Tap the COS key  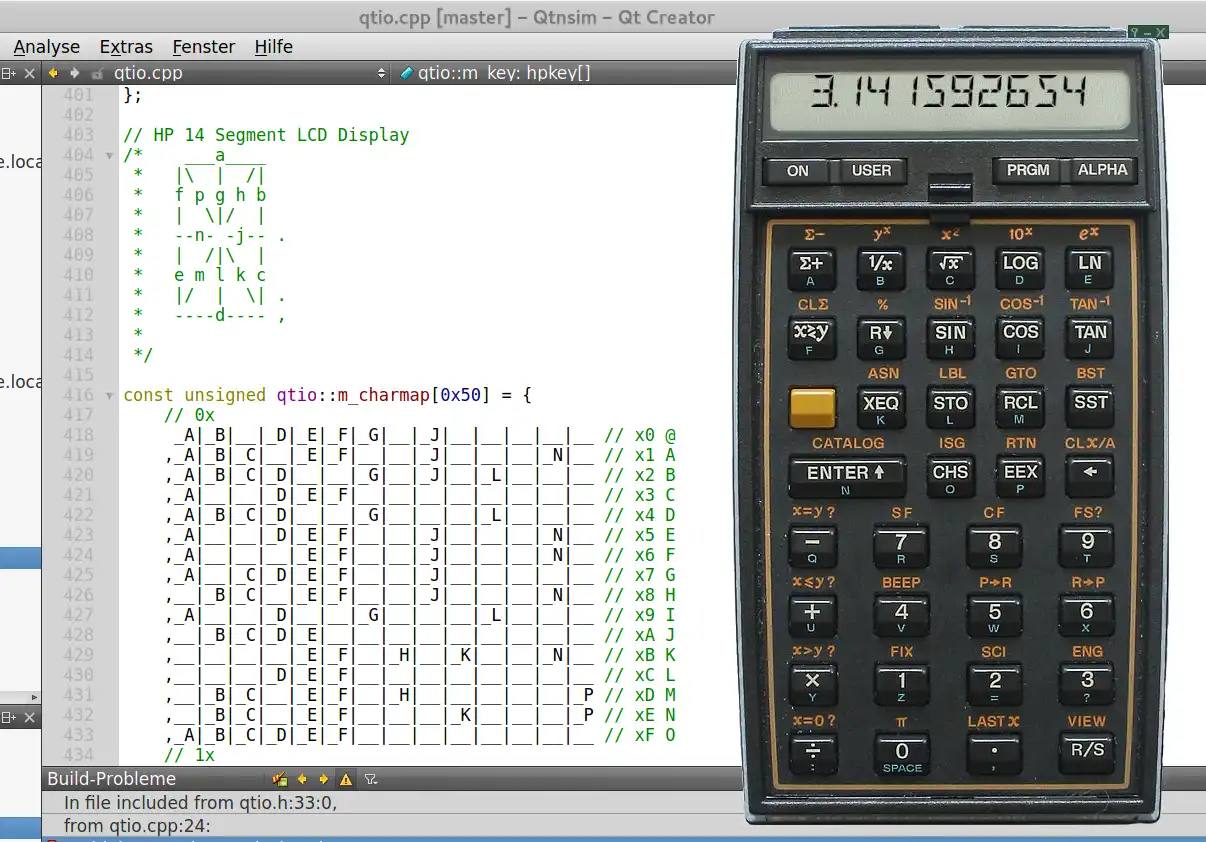(x=1020, y=339)
